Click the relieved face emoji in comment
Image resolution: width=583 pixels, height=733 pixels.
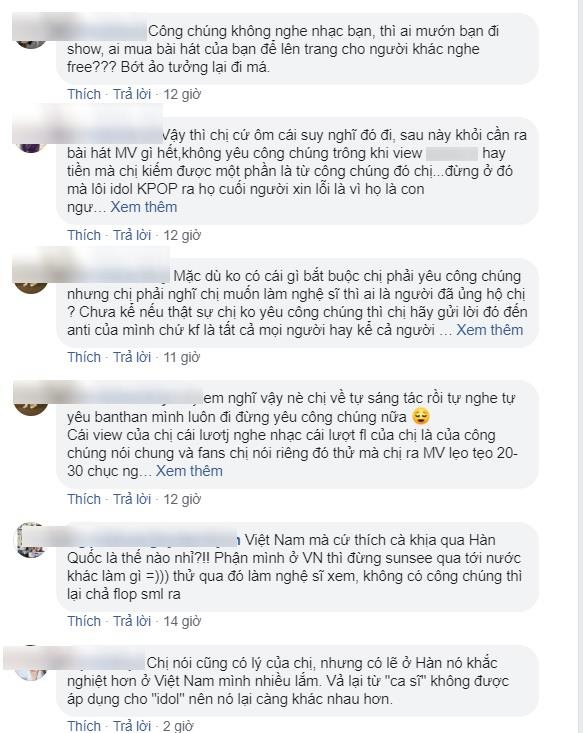coord(421,417)
